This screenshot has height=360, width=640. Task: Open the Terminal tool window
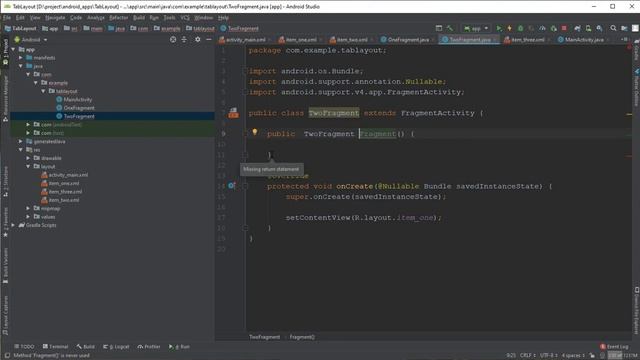[x=56, y=347]
